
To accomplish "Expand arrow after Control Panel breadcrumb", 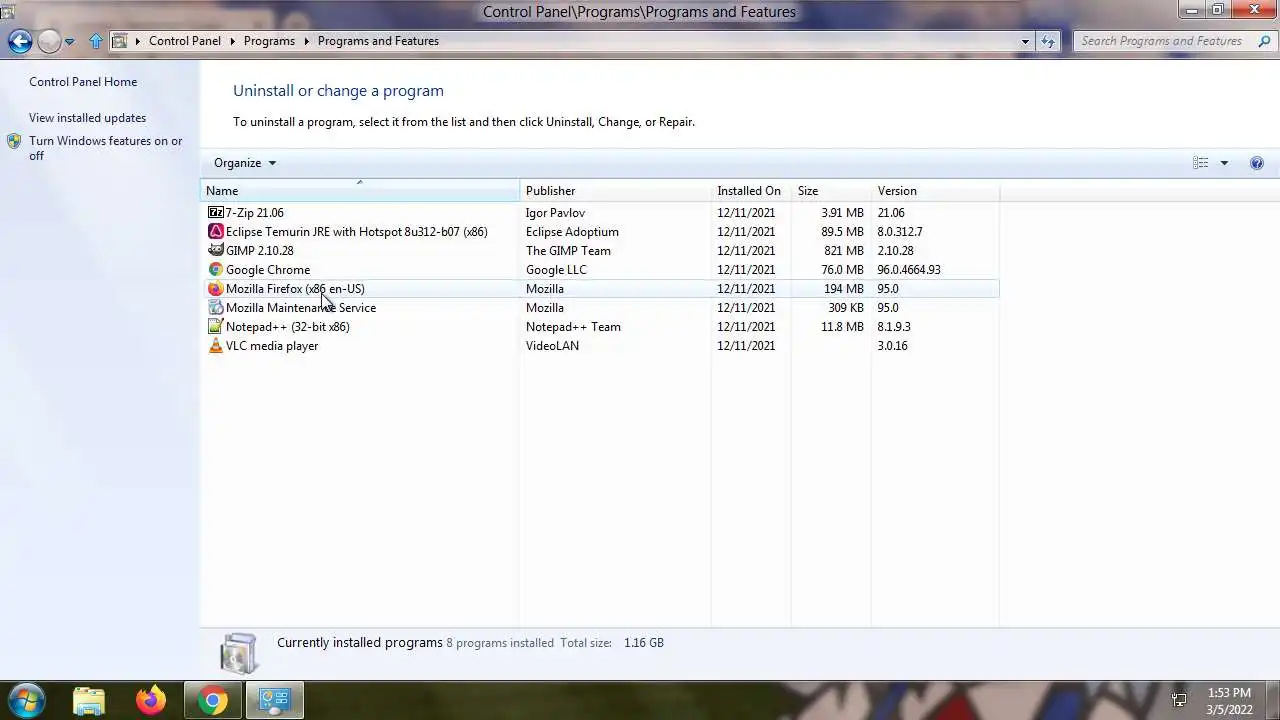I will pos(232,41).
